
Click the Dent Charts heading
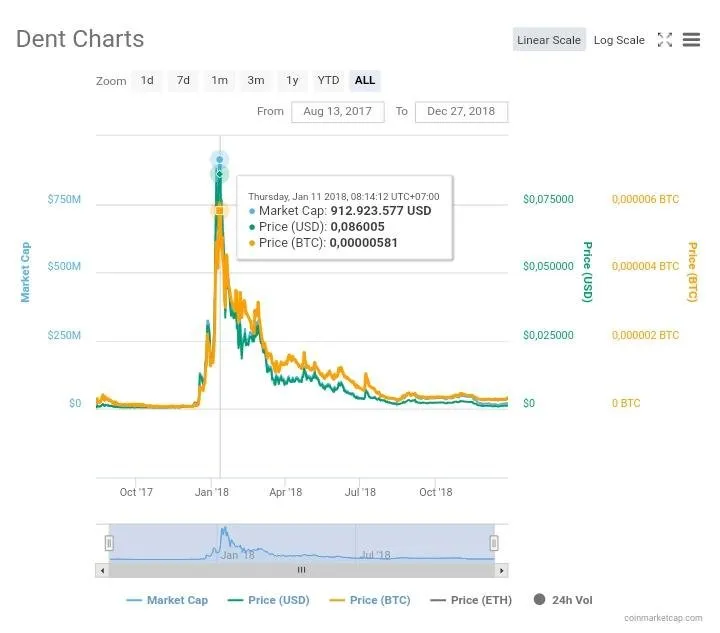pos(80,39)
